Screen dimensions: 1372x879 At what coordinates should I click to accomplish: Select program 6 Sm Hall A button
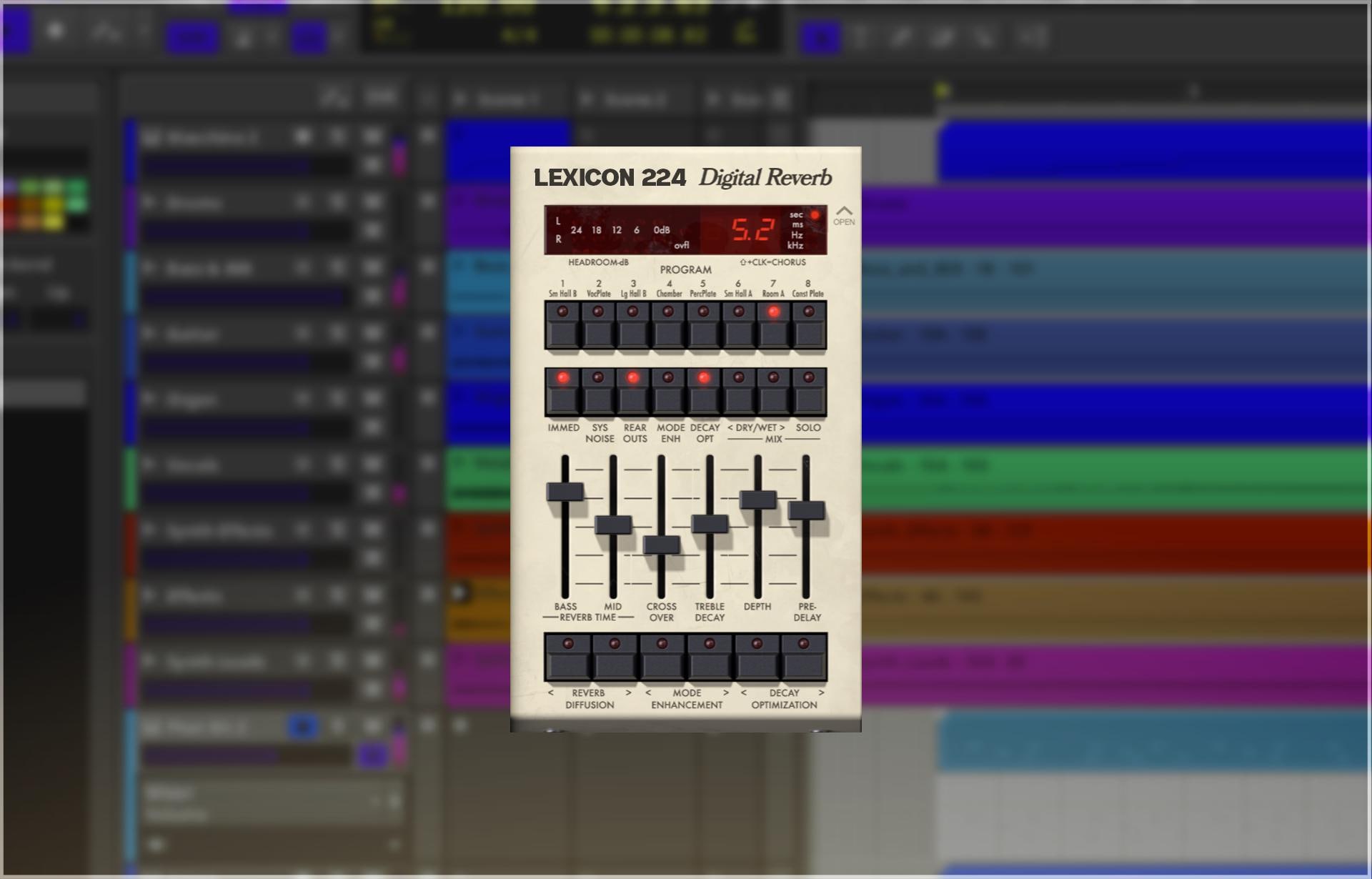point(738,325)
